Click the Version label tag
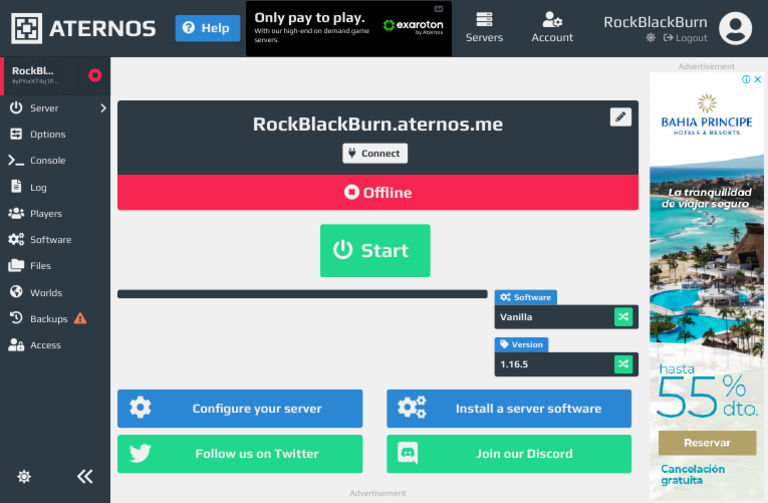 (521, 345)
